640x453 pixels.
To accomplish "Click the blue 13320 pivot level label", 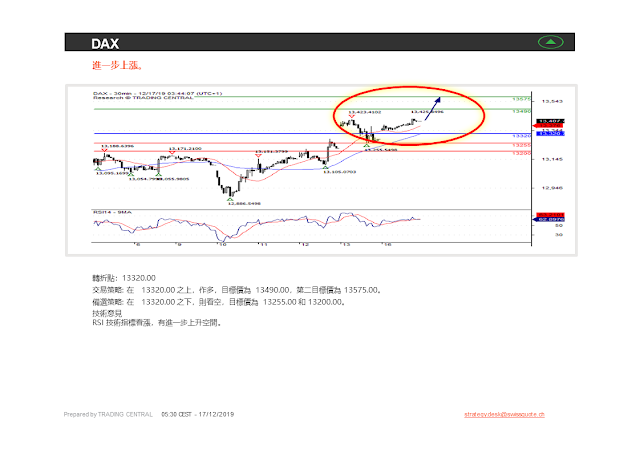I will pyautogui.click(x=522, y=135).
